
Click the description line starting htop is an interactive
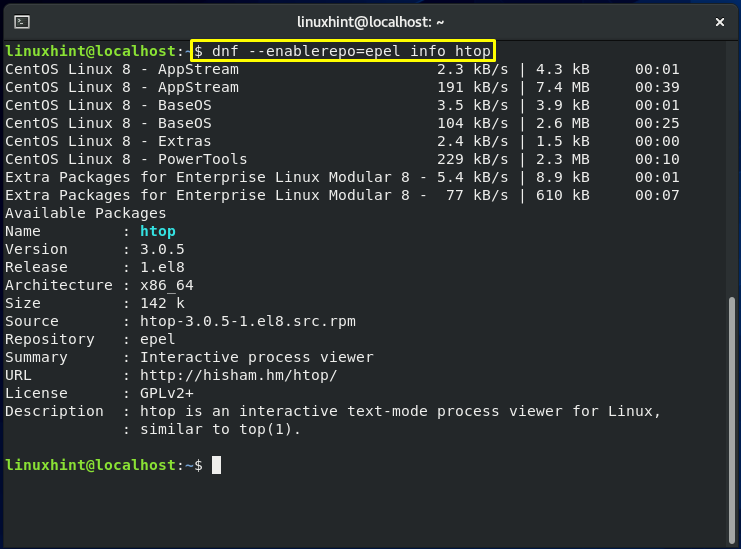[400, 412]
